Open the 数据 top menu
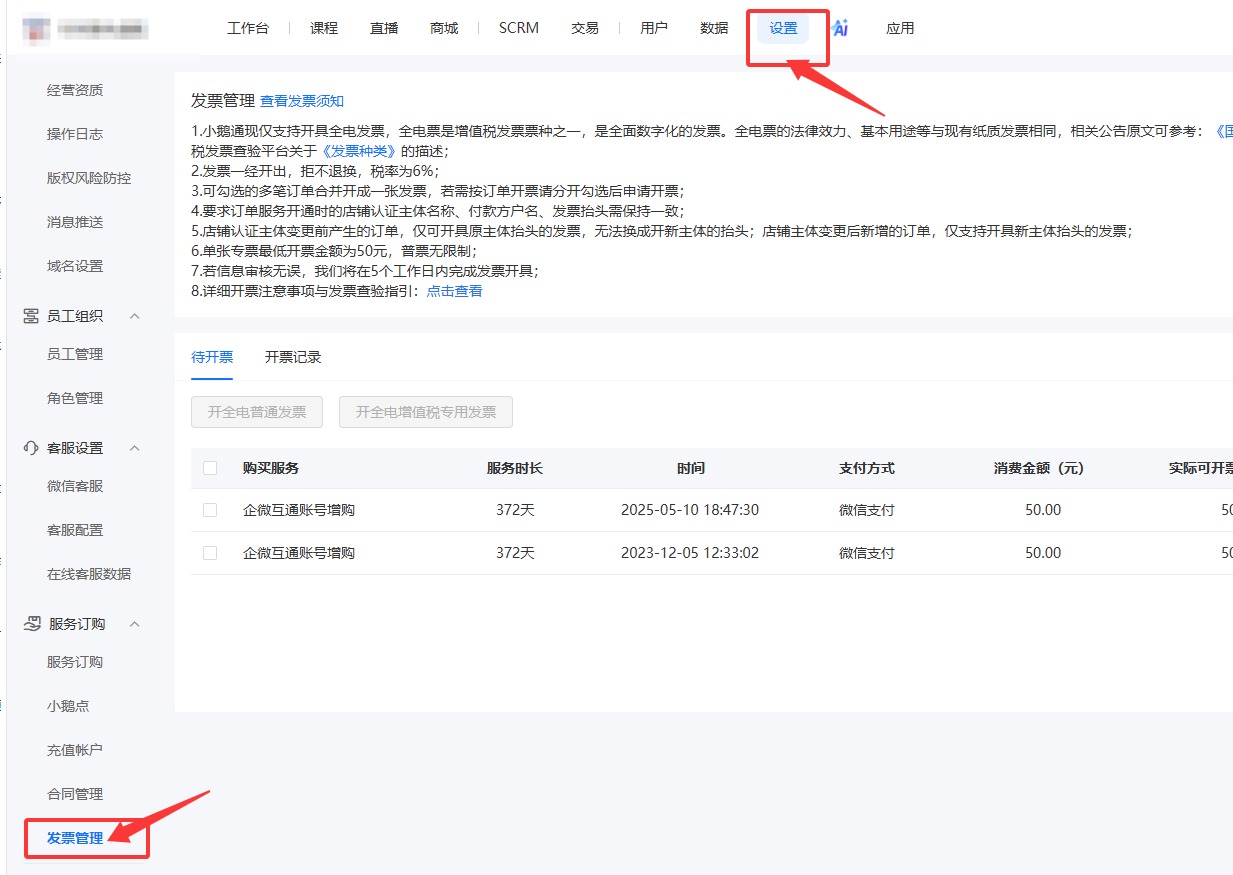Viewport: 1233px width, 875px height. click(x=714, y=28)
